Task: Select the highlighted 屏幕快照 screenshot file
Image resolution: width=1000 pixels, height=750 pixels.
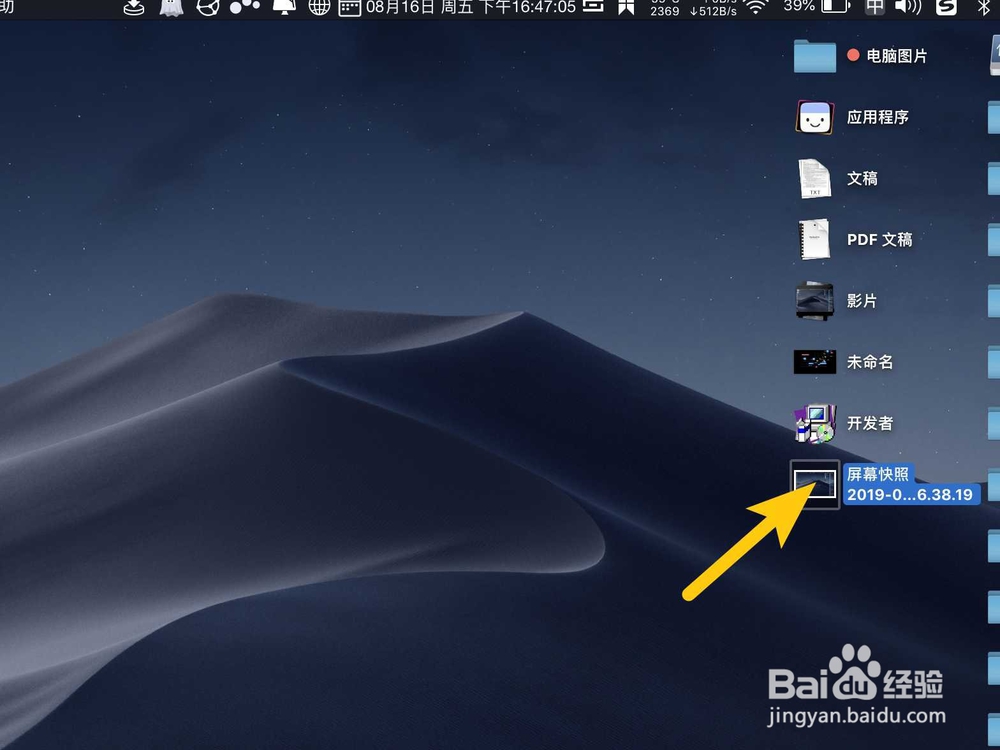Action: tap(813, 483)
